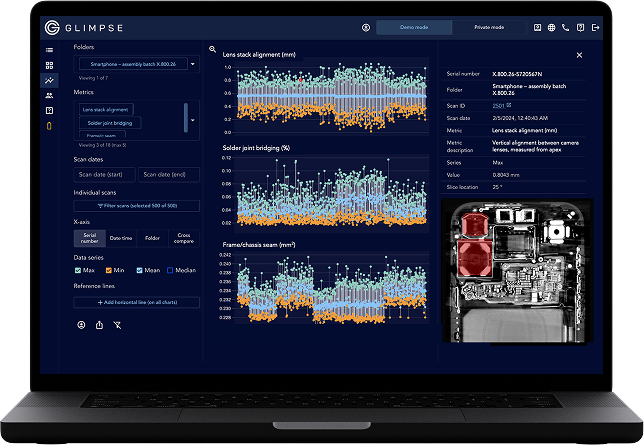Click the globe language icon
This screenshot has width=644, height=445.
[x=552, y=28]
